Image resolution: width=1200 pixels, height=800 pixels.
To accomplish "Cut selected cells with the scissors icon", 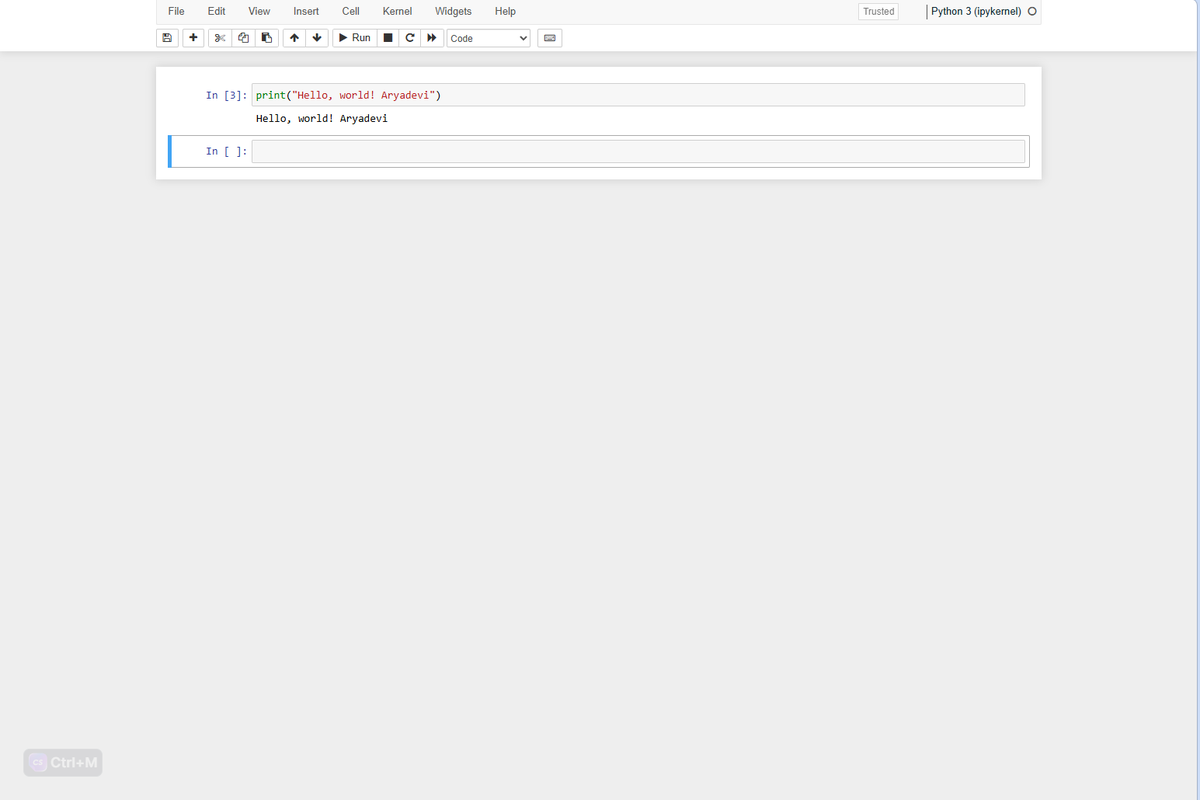I will pos(219,38).
